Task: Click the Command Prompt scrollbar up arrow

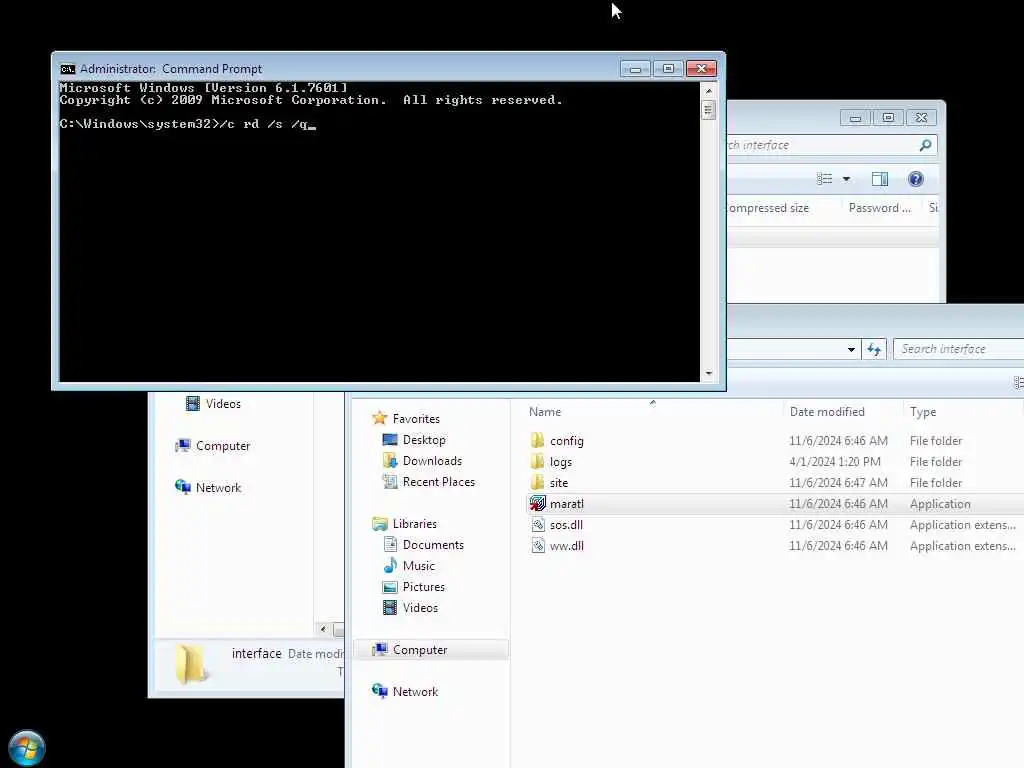Action: (x=709, y=91)
